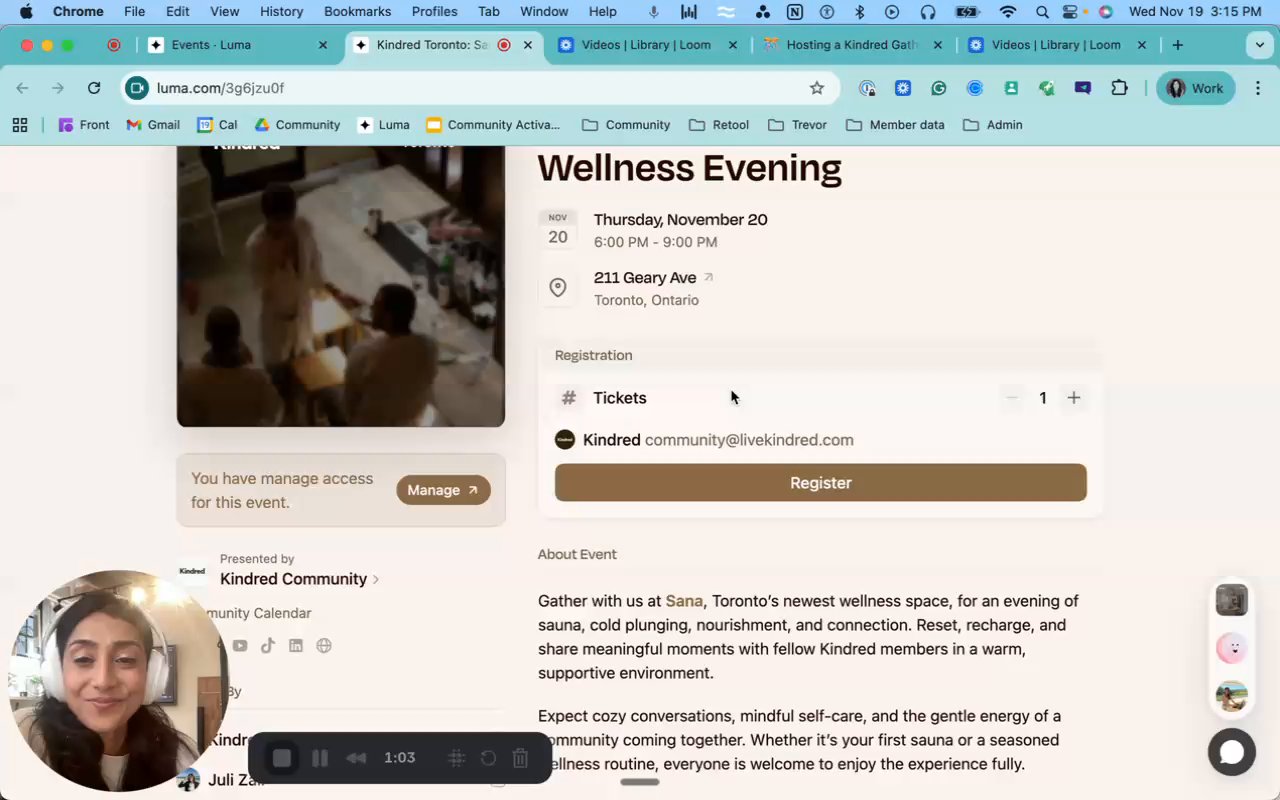This screenshot has width=1280, height=800.
Task: Open the Loom extension icon in toolbar
Action: point(903,88)
